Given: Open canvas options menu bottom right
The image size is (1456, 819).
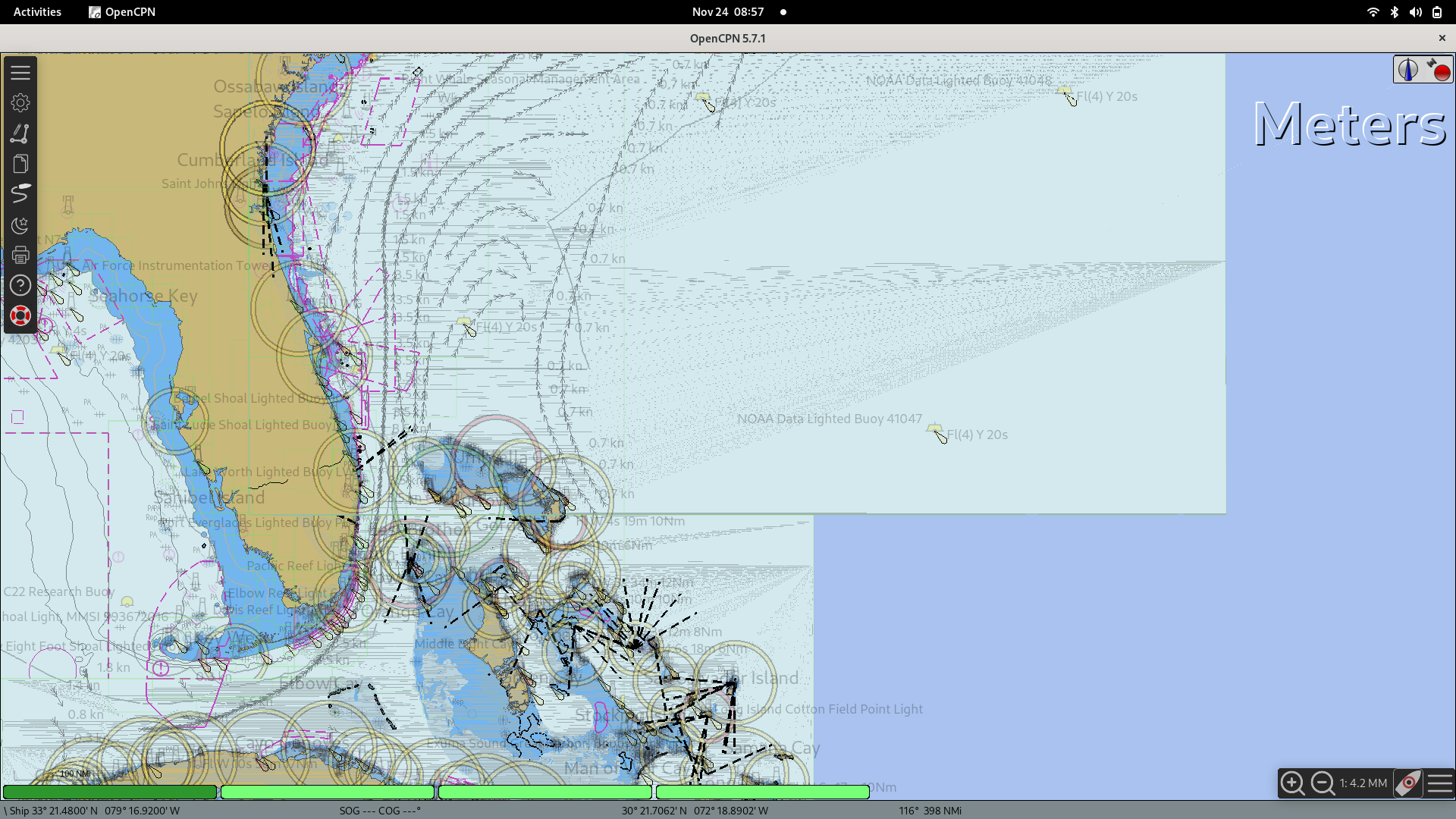Looking at the screenshot, I should [1439, 783].
